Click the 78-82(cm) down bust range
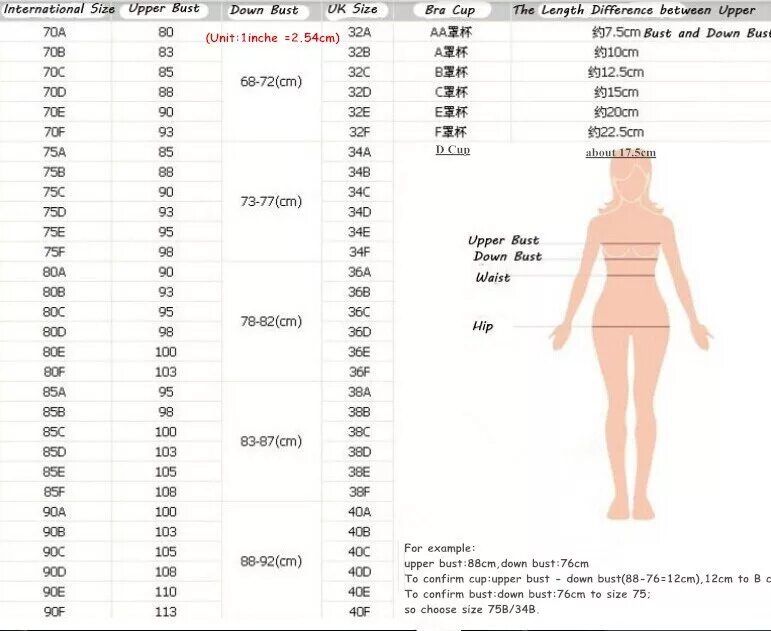 click(271, 322)
